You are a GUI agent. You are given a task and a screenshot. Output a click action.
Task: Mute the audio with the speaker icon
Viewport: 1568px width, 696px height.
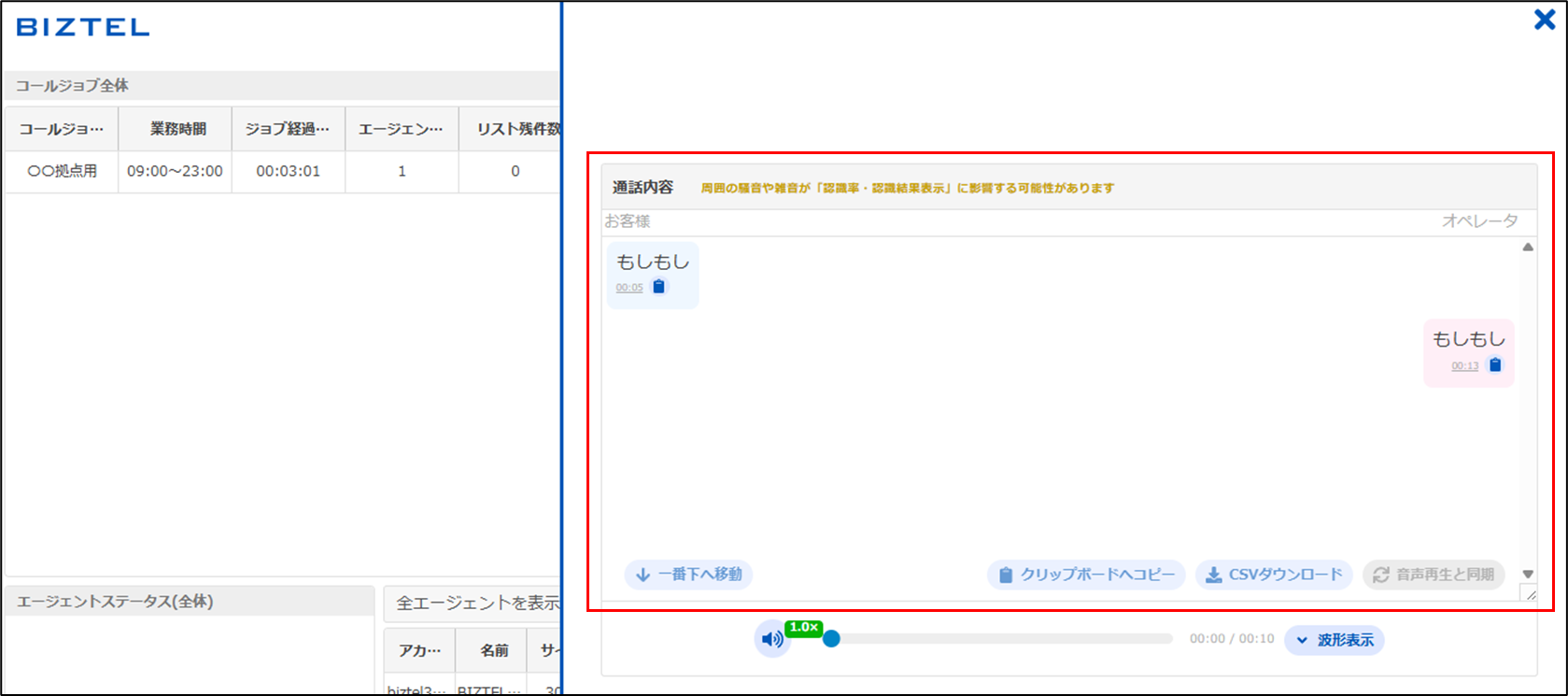coord(772,639)
